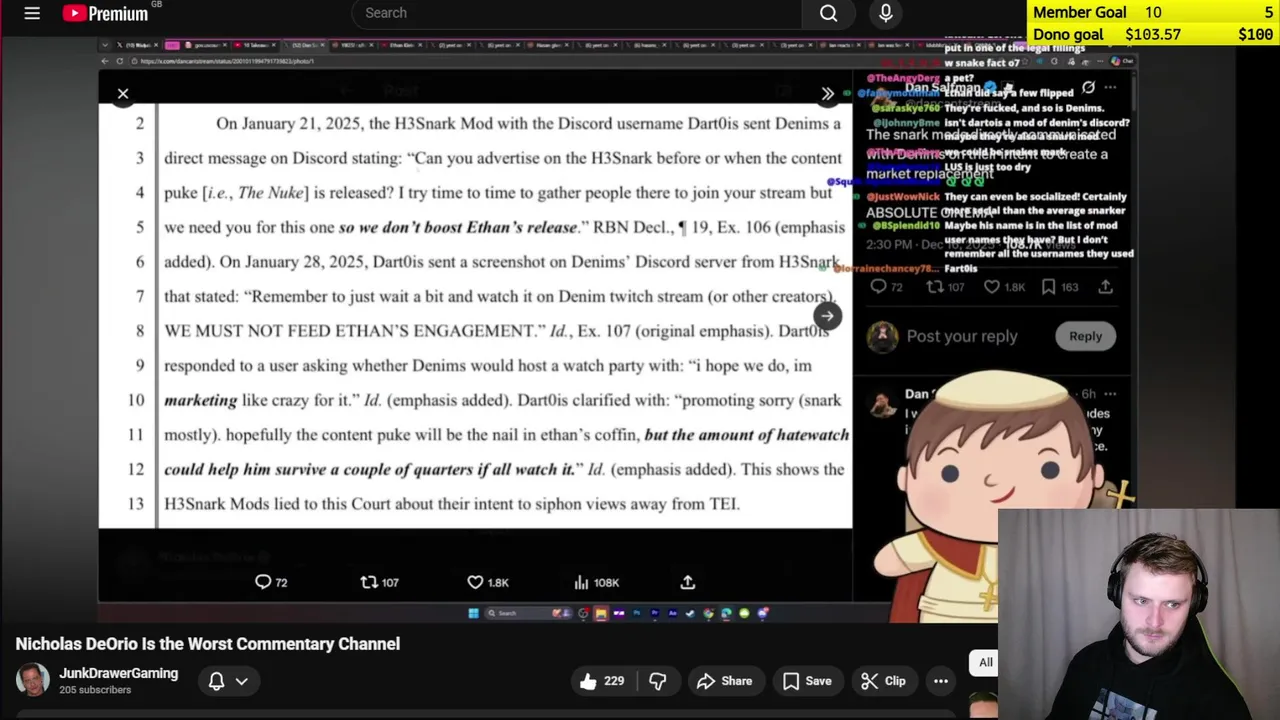Viewport: 1280px width, 720px height.
Task: Click the video title text
Action: [x=208, y=644]
